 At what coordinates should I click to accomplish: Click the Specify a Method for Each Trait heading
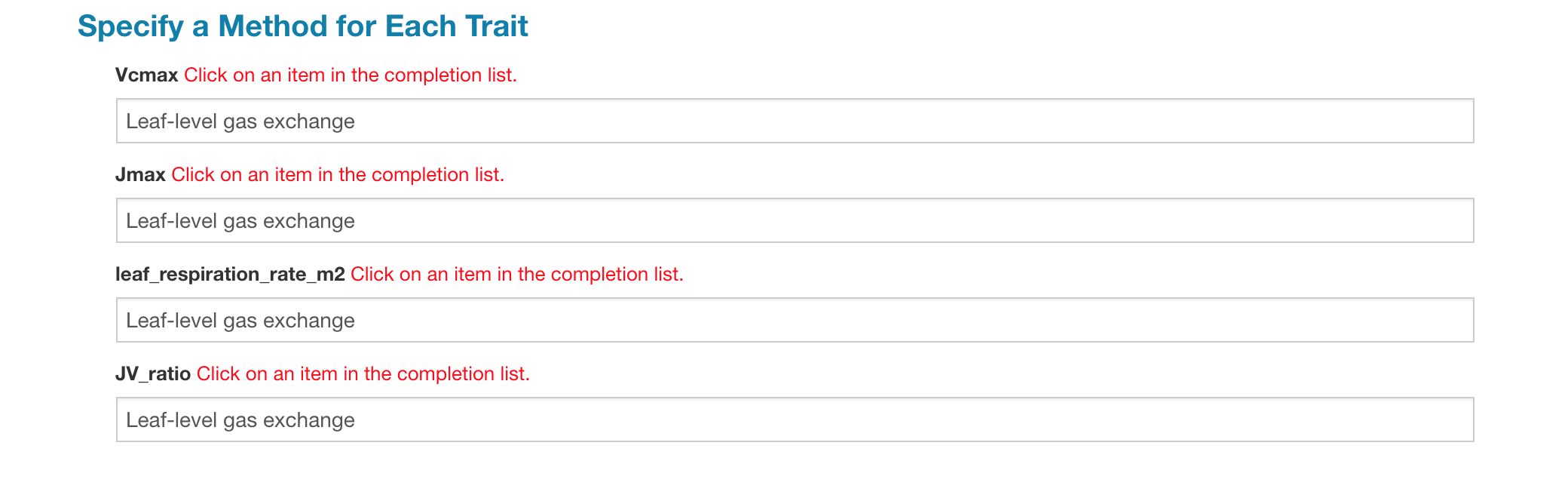point(305,26)
